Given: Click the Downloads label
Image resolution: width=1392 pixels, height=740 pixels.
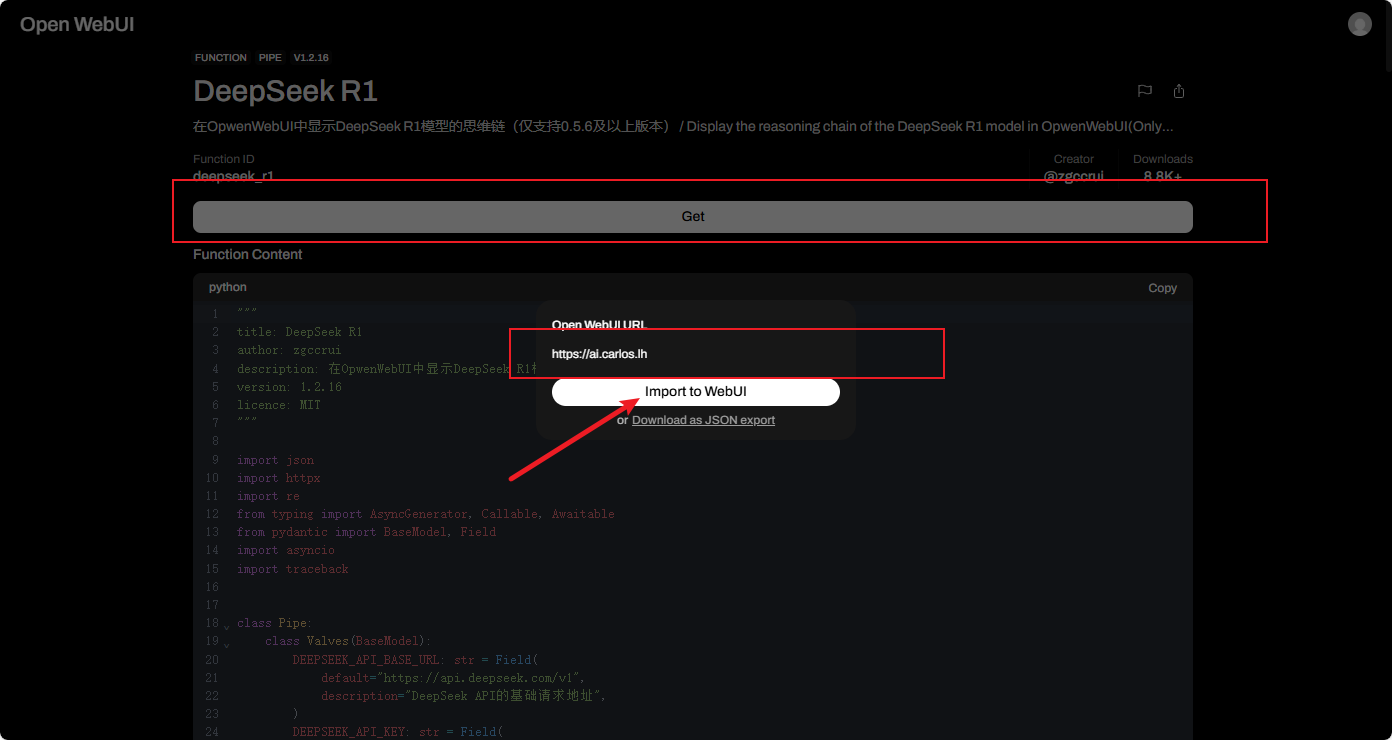Looking at the screenshot, I should tap(1163, 159).
